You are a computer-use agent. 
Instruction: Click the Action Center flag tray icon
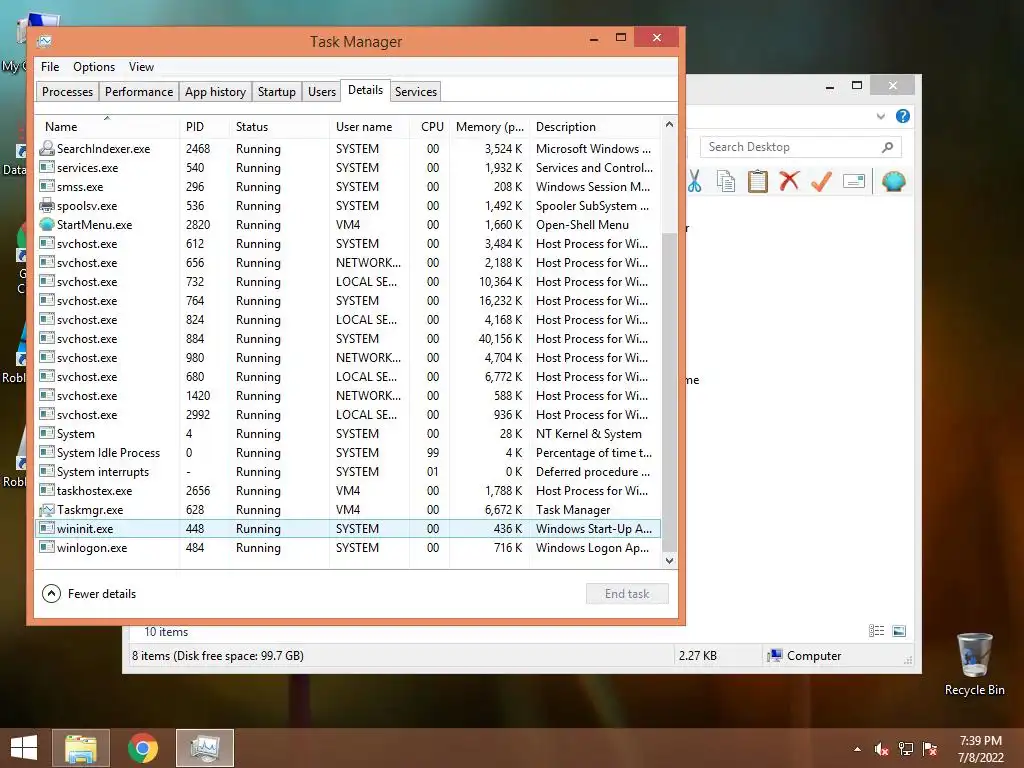pyautogui.click(x=930, y=749)
